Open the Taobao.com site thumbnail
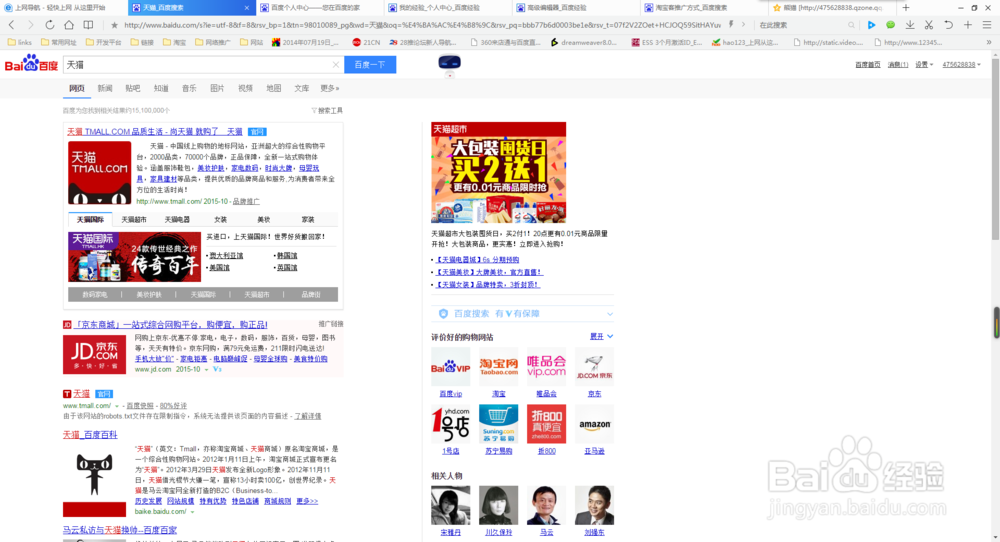 (499, 367)
